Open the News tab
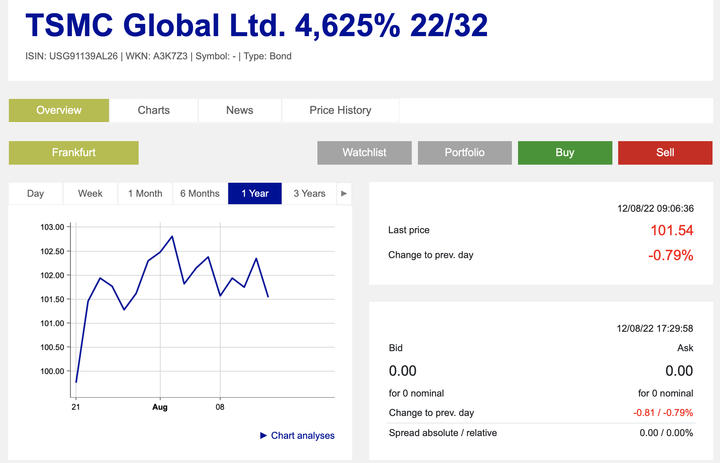720x463 pixels. click(x=240, y=110)
